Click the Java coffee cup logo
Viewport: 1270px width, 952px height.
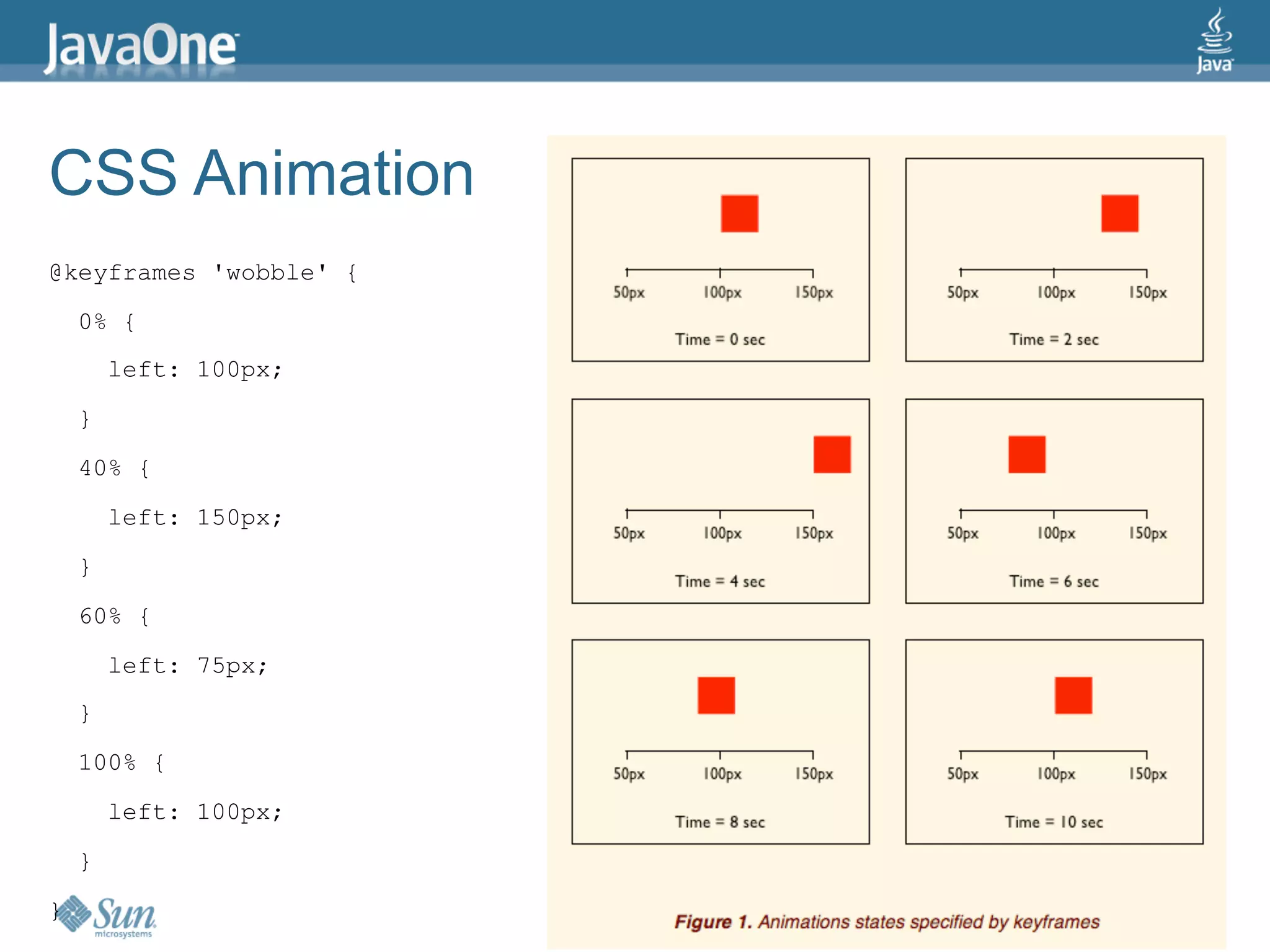[1214, 40]
